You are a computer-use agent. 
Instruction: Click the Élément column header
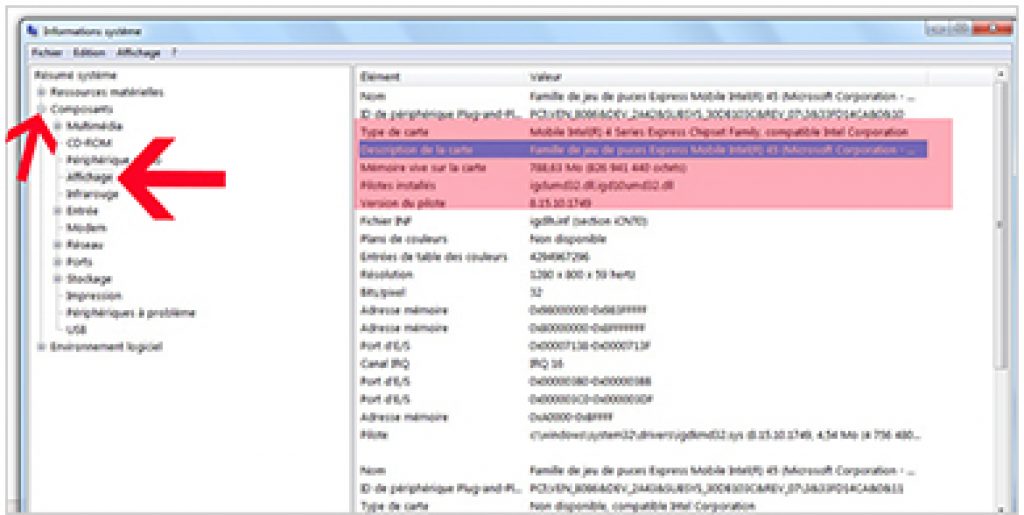(x=380, y=76)
